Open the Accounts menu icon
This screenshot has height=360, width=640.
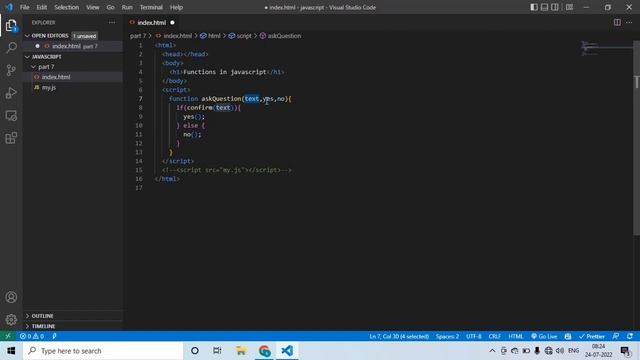coord(11,297)
